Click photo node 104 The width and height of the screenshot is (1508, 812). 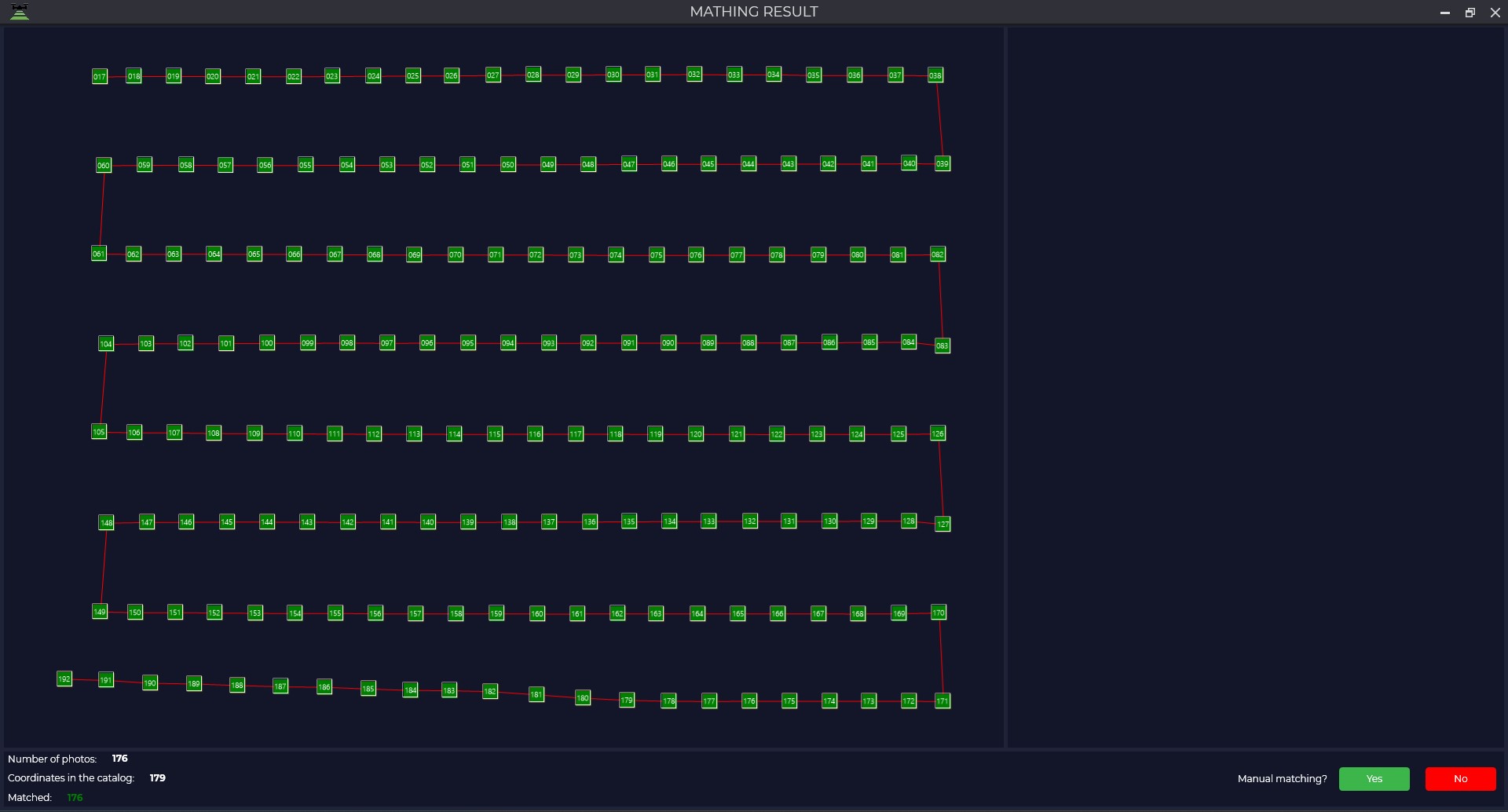[x=106, y=343]
